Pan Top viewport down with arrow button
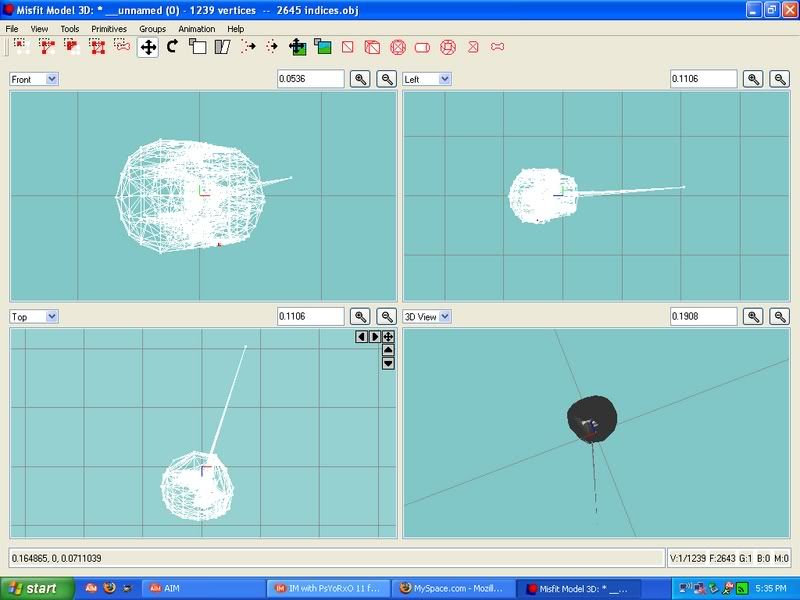This screenshot has width=800, height=600. pos(388,363)
